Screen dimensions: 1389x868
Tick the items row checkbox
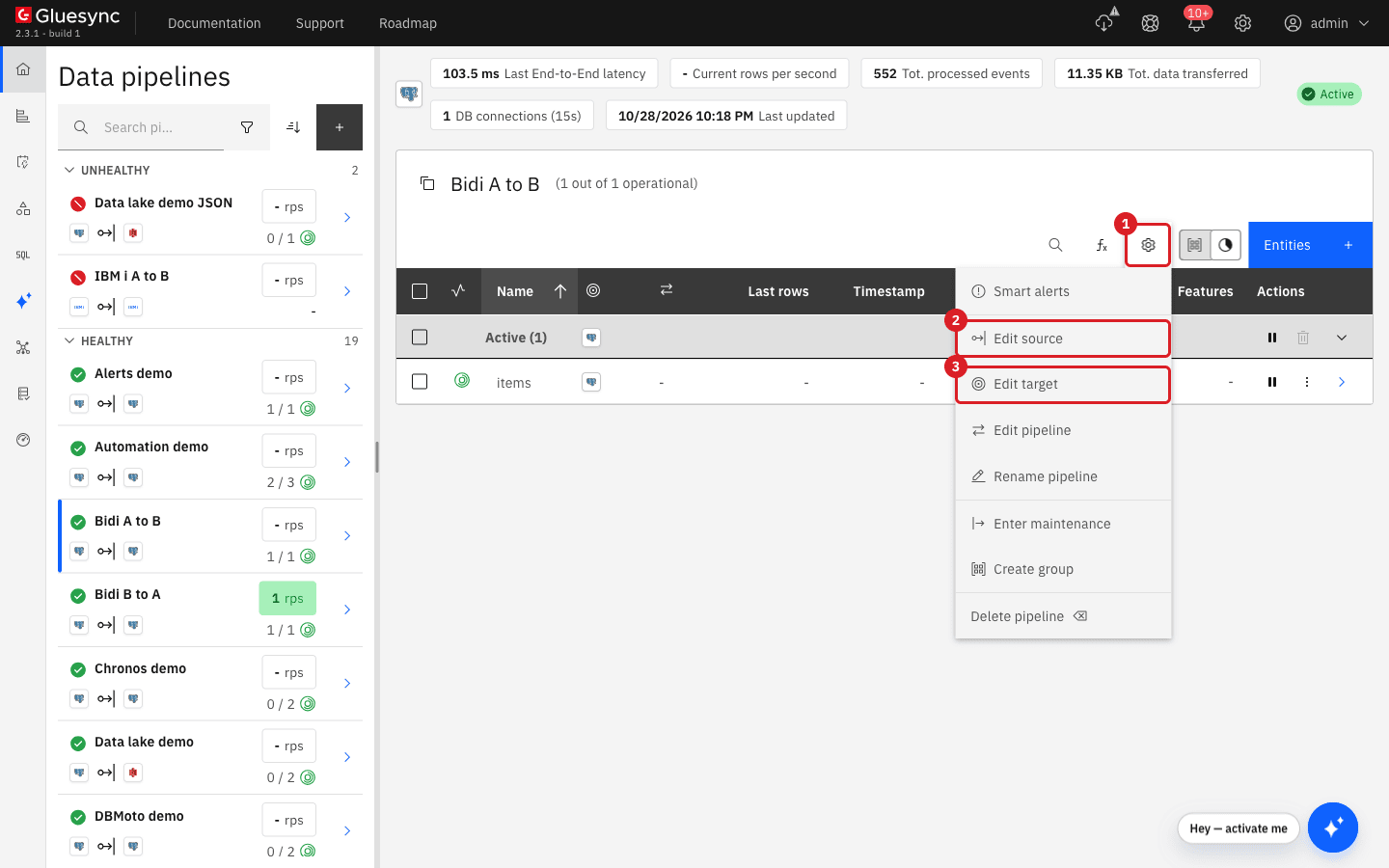click(420, 382)
